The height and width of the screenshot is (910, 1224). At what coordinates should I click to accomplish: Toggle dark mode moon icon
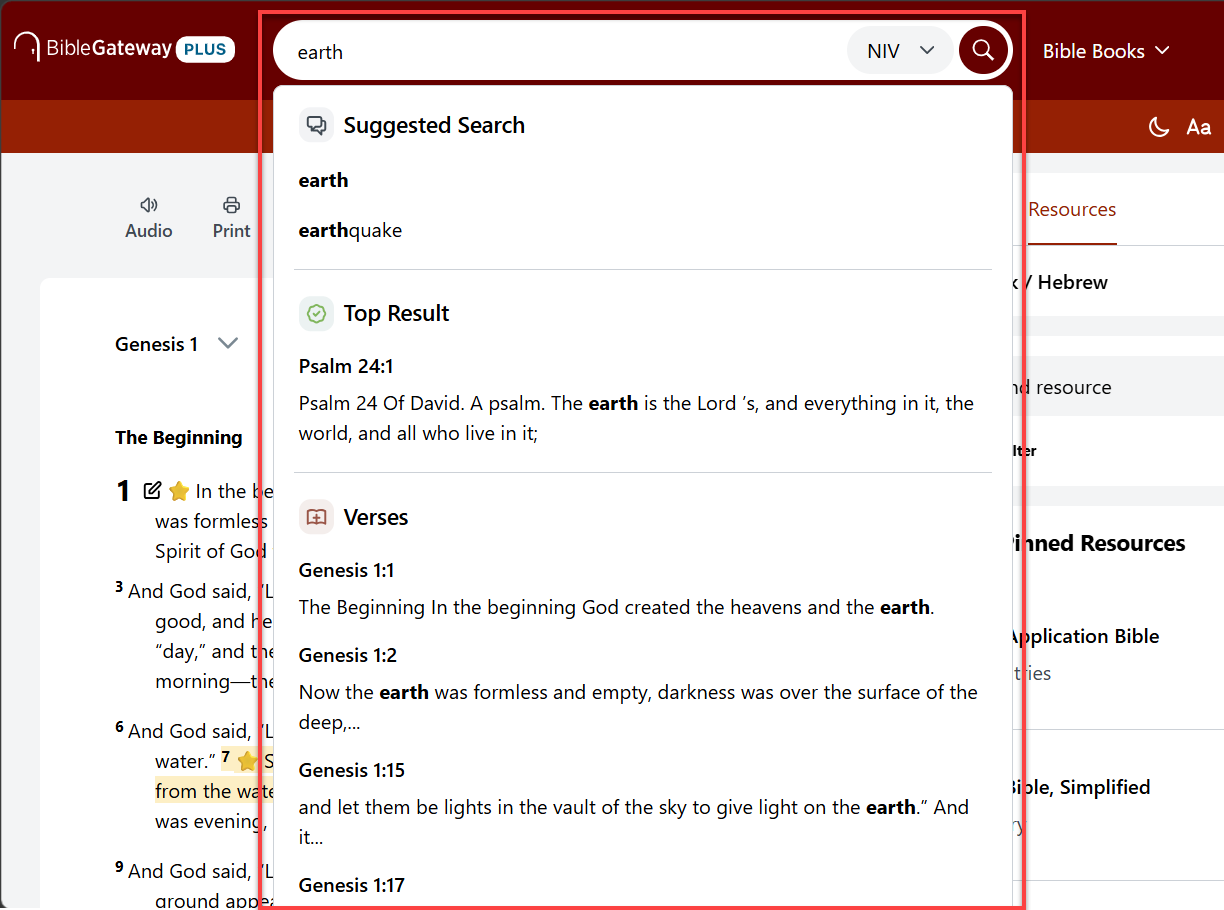(x=1158, y=127)
